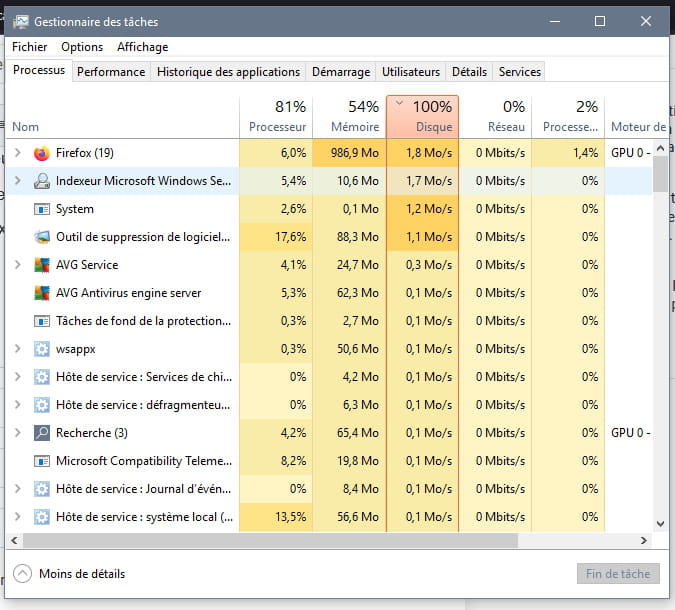The height and width of the screenshot is (610, 675).
Task: Sort by Moteur de GPU column header
Action: [x=639, y=117]
